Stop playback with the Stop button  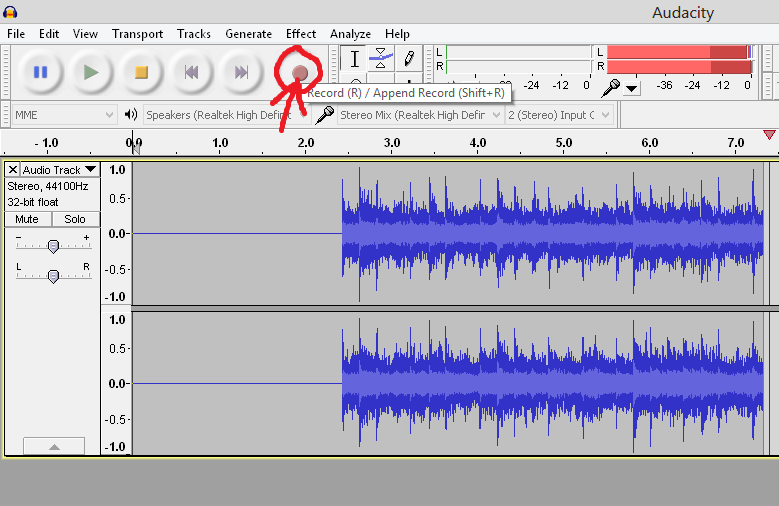point(141,73)
